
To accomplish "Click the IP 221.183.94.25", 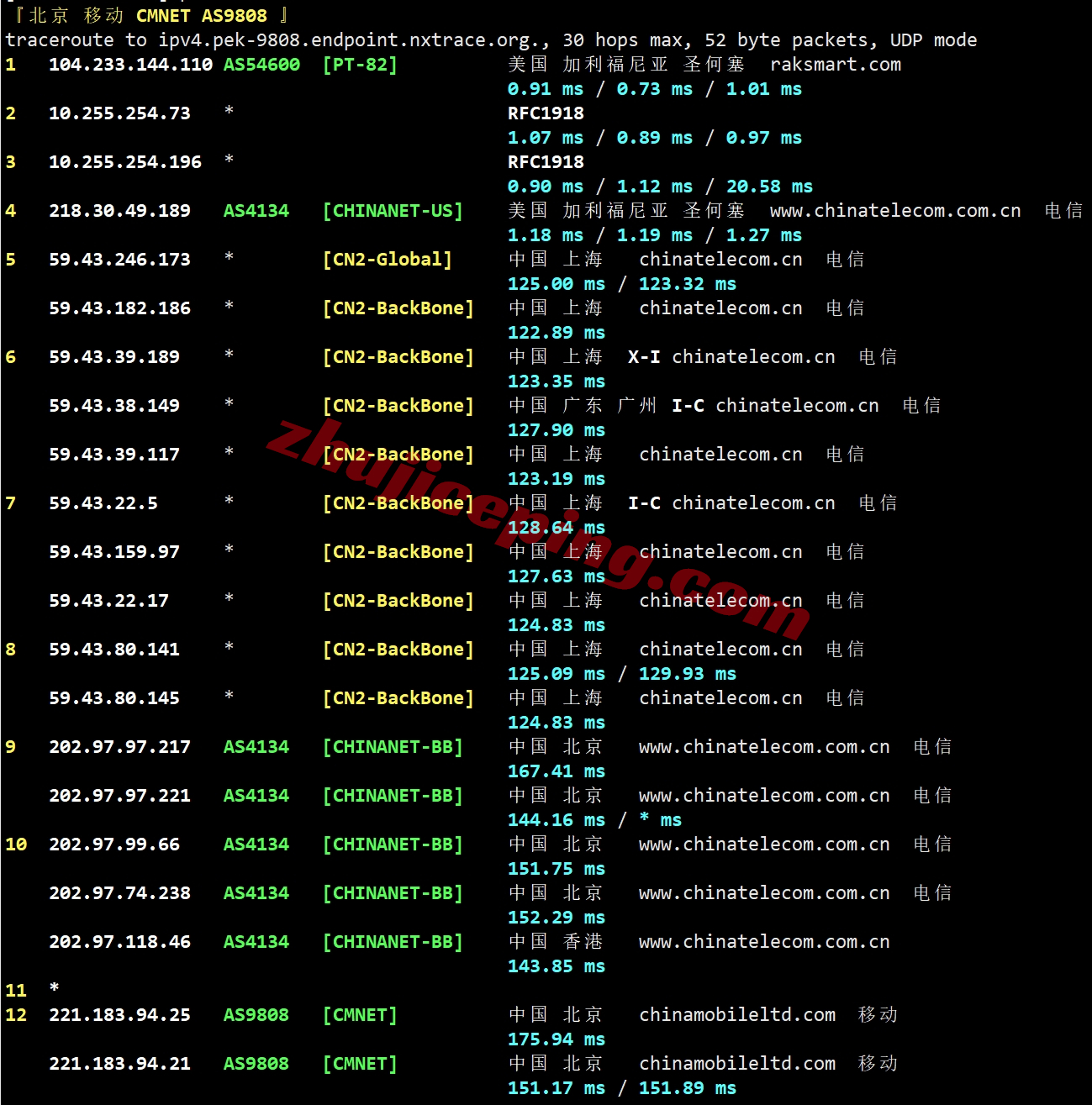I will (x=119, y=1015).
